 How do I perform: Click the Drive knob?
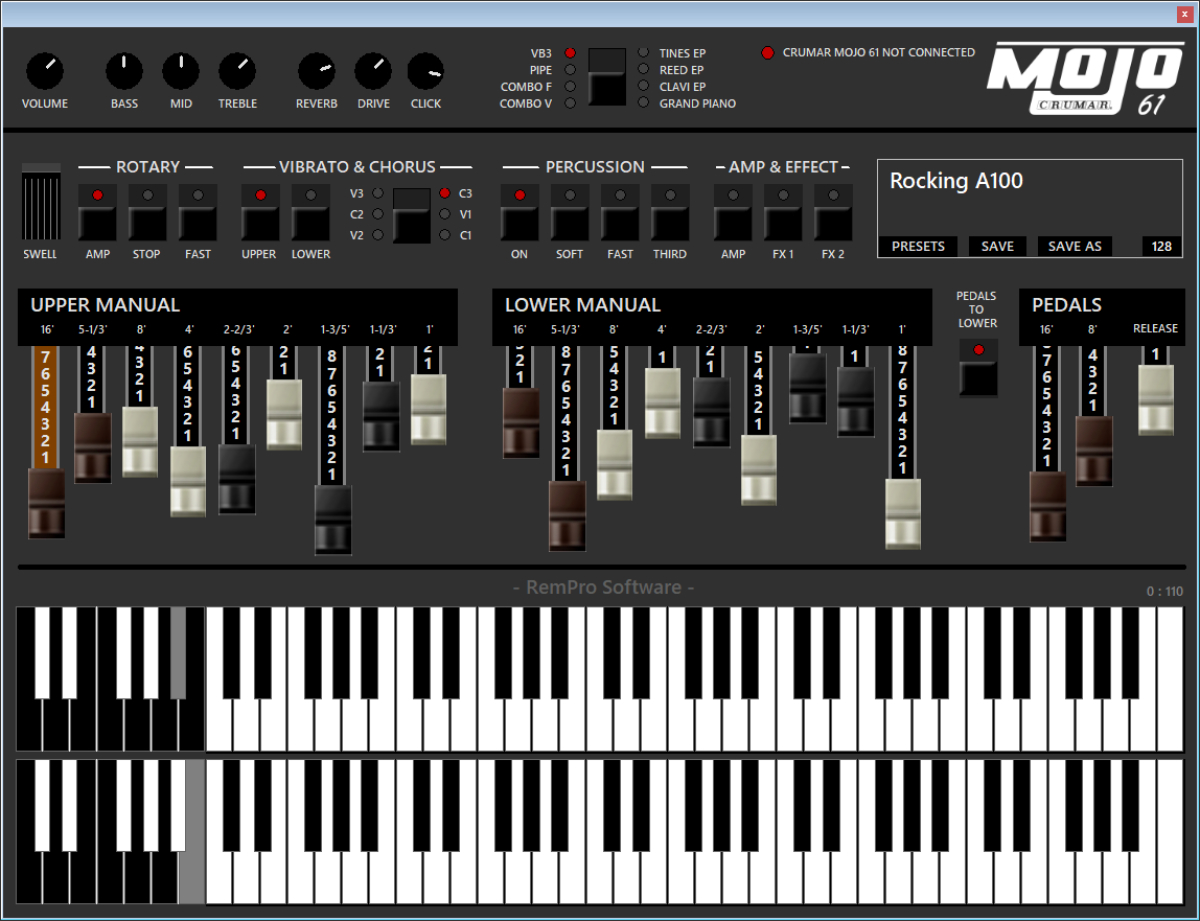(x=373, y=71)
